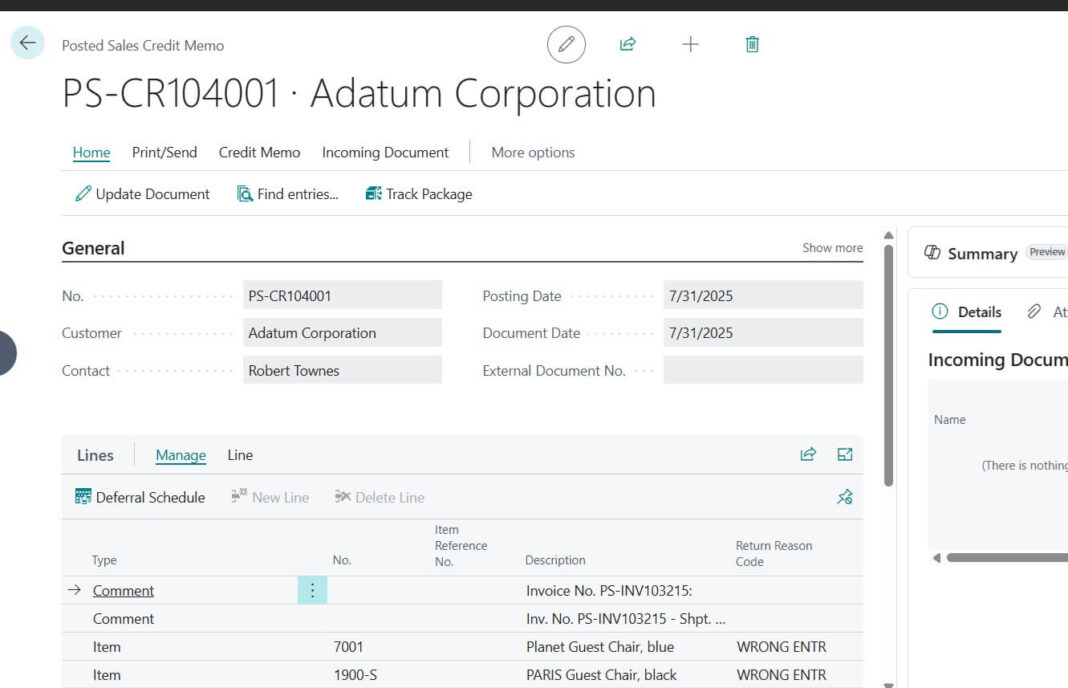
Task: Click the three-dot toggle on the Comment line
Action: point(311,590)
